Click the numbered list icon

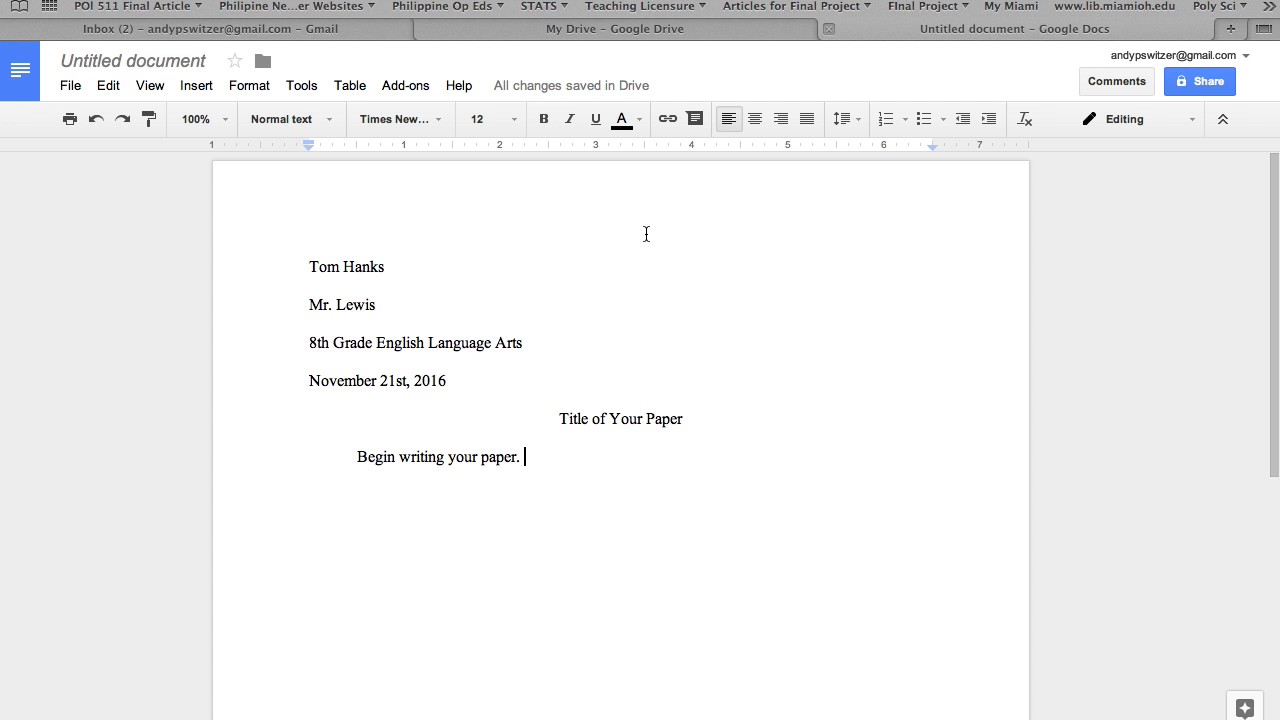pos(885,119)
